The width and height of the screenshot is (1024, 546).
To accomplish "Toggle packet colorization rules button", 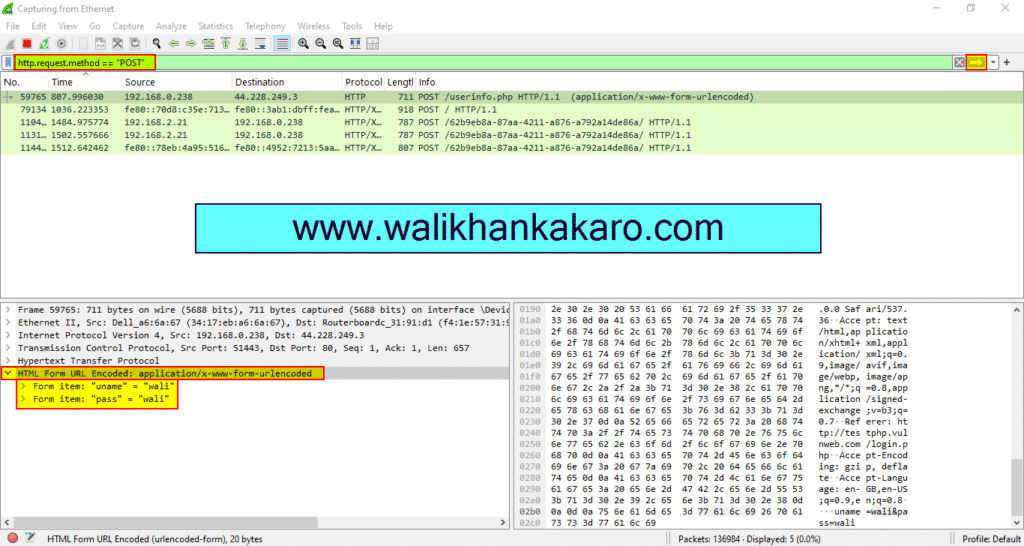I will (x=282, y=44).
